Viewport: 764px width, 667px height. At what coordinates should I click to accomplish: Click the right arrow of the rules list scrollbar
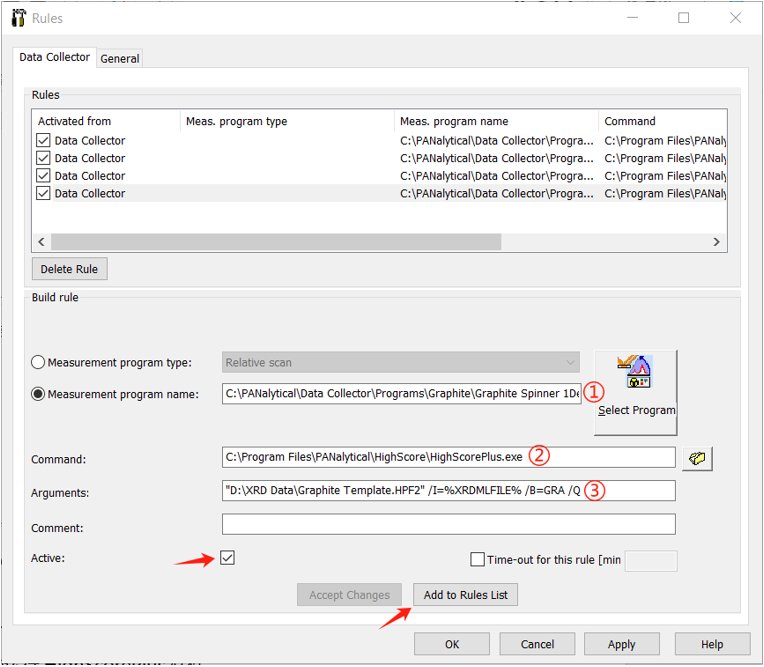click(x=716, y=242)
